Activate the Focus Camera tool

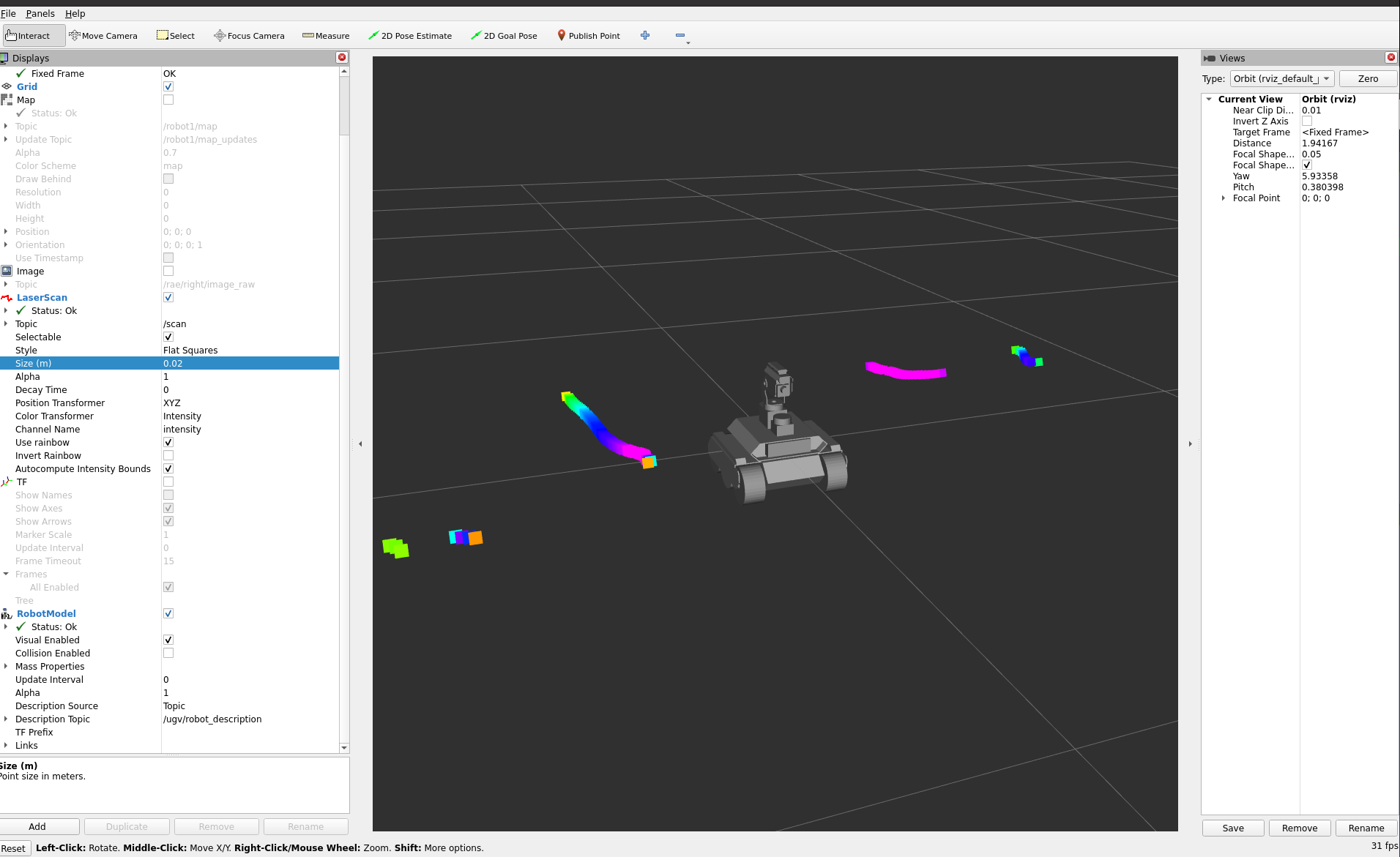[249, 35]
